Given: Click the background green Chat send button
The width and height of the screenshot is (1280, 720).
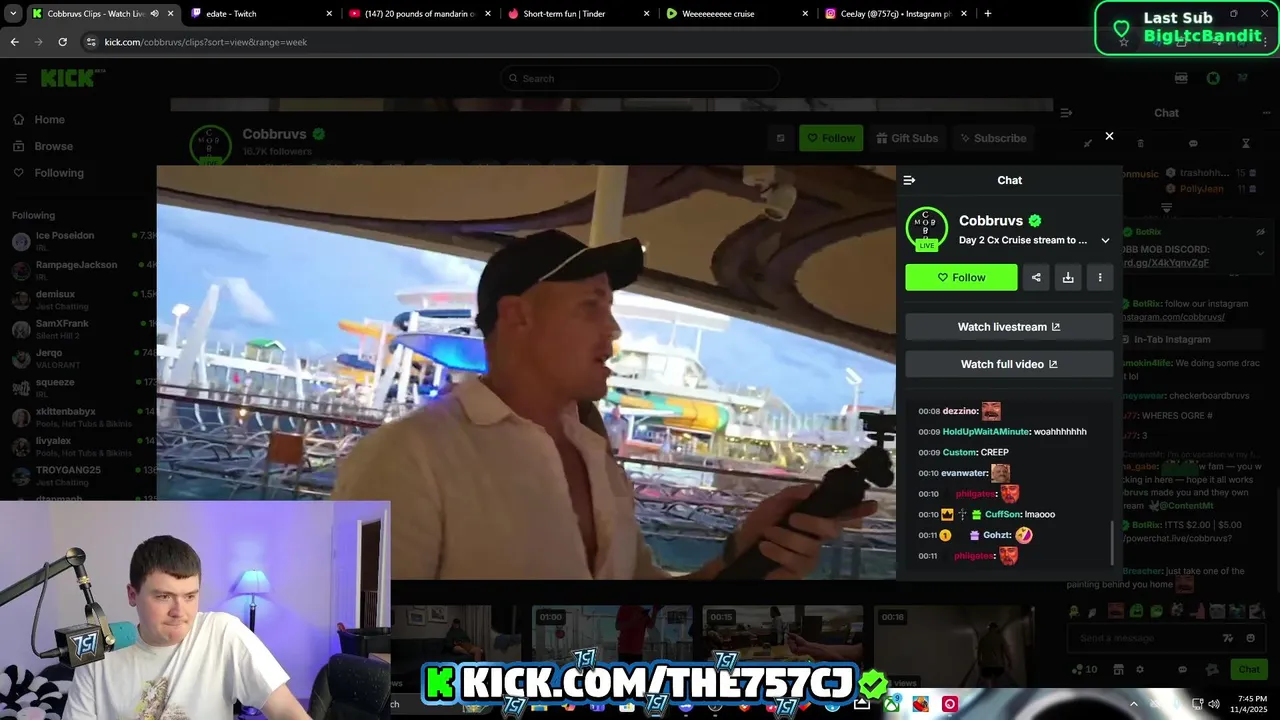Looking at the screenshot, I should 1249,669.
